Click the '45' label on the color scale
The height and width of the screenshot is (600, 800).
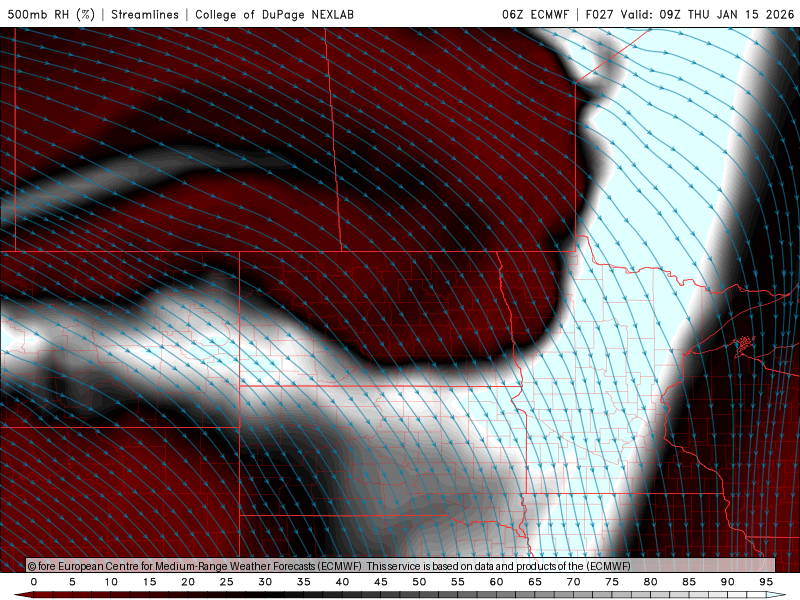(381, 582)
